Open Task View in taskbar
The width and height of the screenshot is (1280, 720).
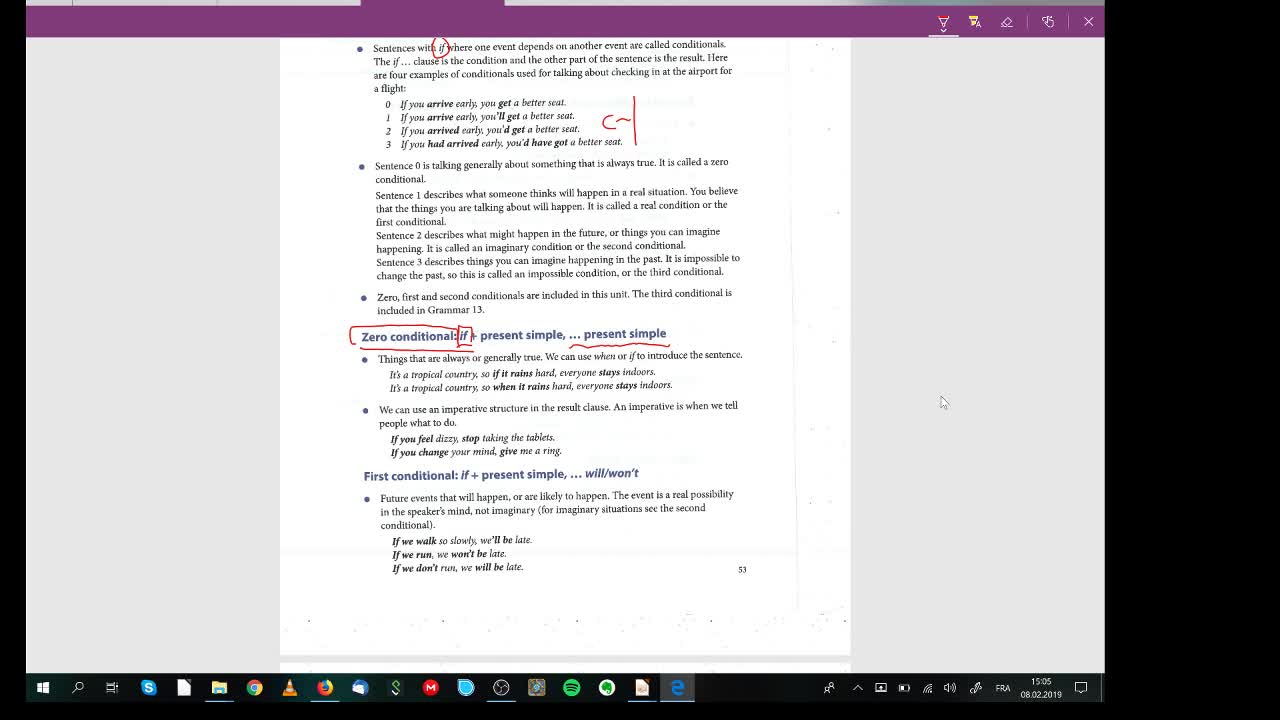coord(112,688)
